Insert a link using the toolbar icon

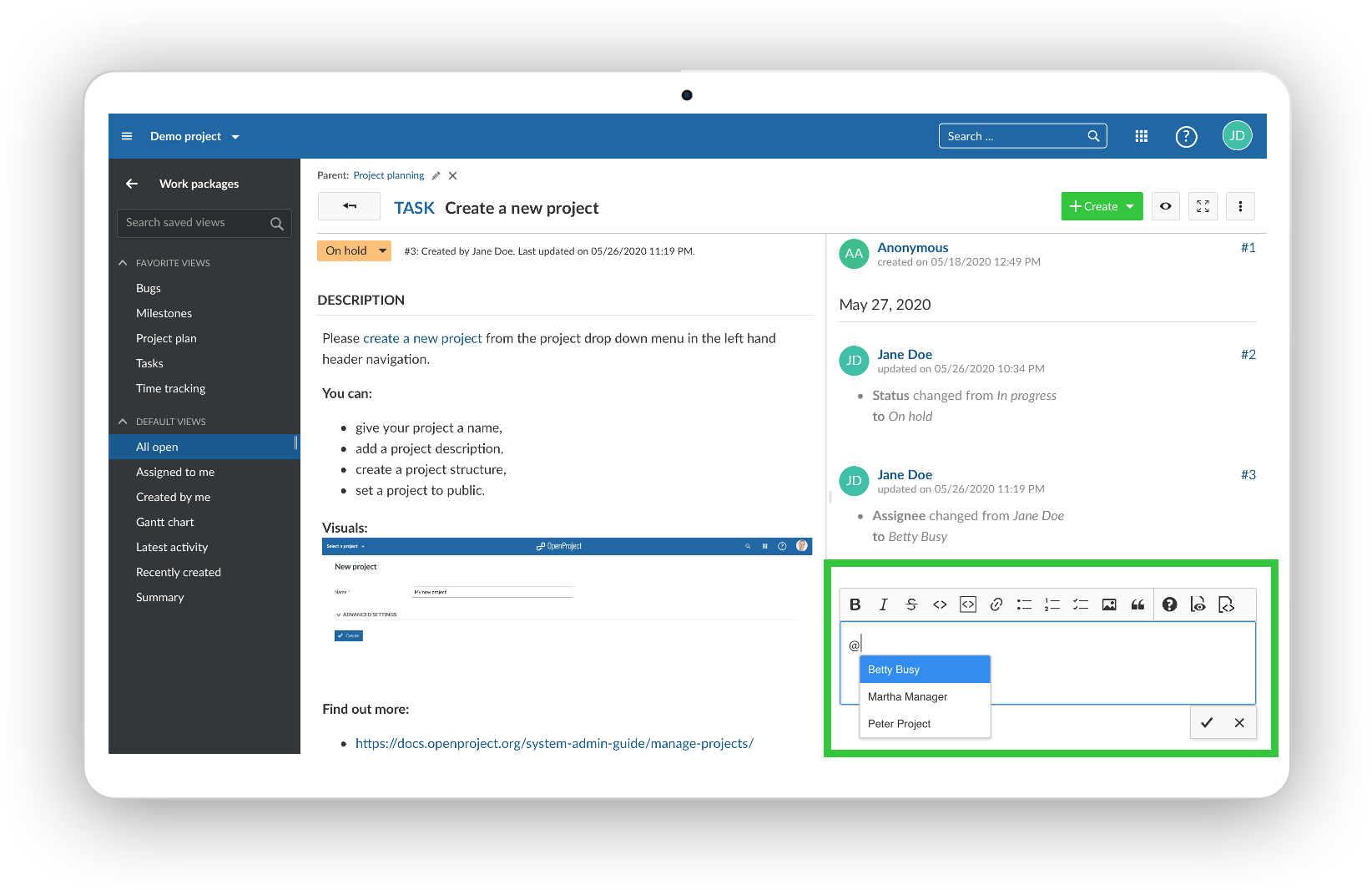(996, 604)
